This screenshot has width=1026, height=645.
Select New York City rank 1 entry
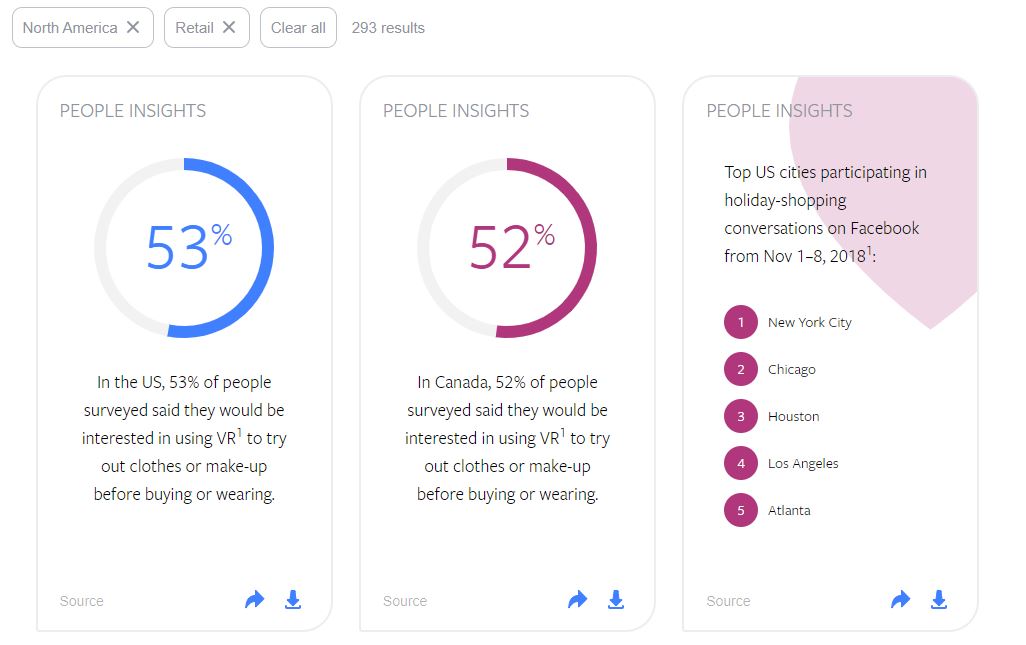[x=788, y=322]
